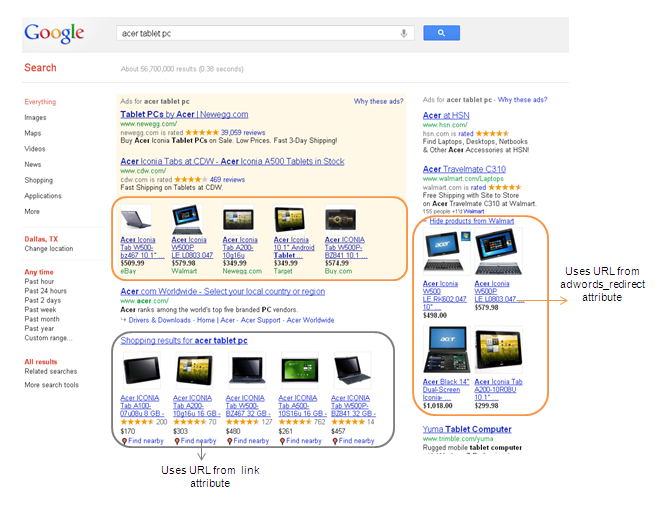Open Acer.com Worldwide search result
Screen dimensions: 667x520
pyautogui.click(x=222, y=291)
